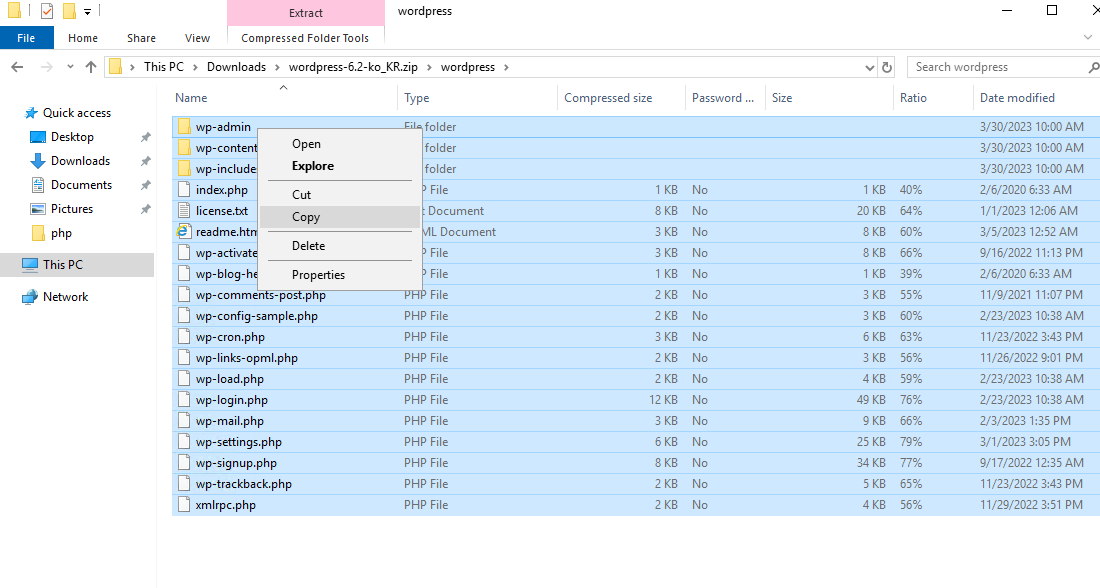Choose Open from the context menu
Screen dimensions: 1100x588
[340, 144]
